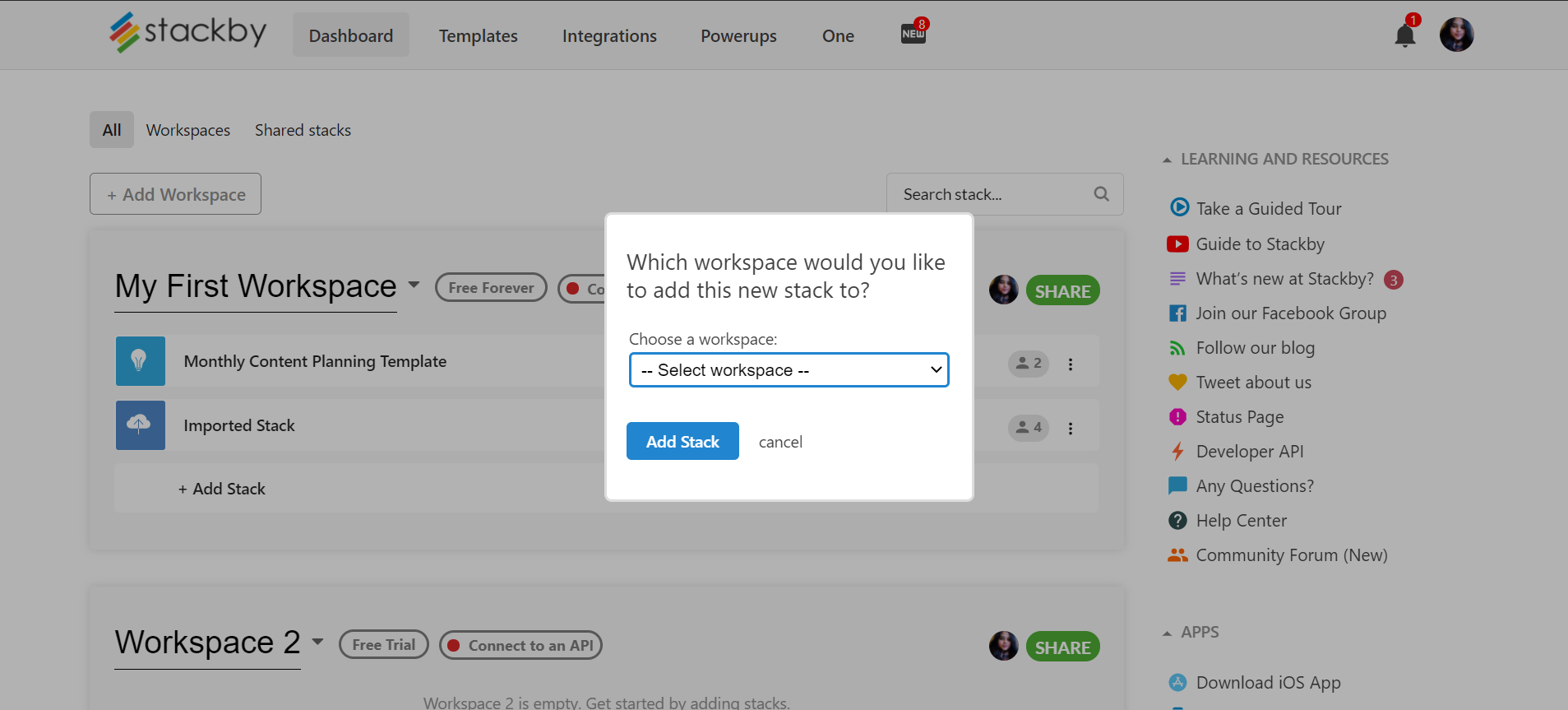Share Workspace 2
Screen dimensions: 1568x710
(x=1062, y=647)
